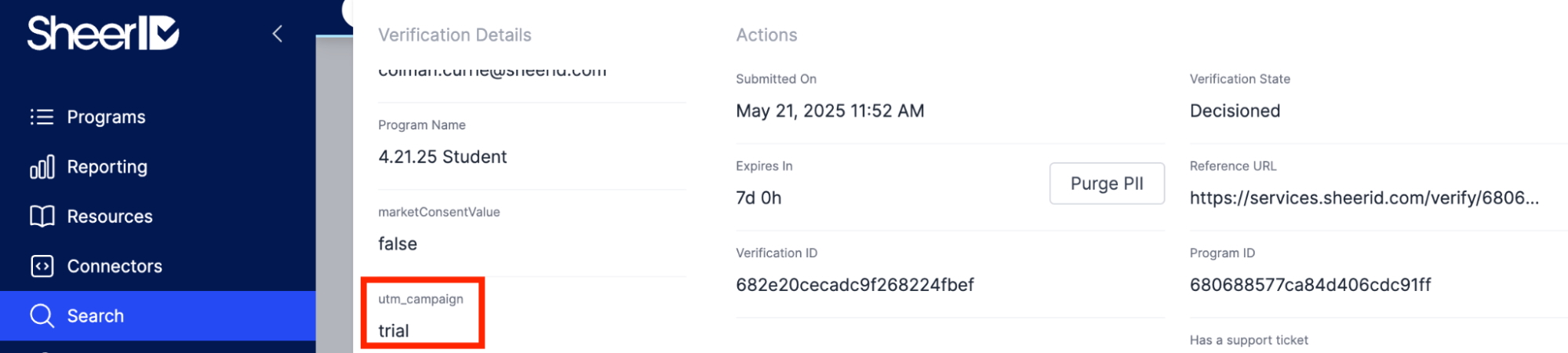This screenshot has width=1568, height=353.
Task: Collapse the sidebar with the chevron arrow
Action: click(x=277, y=34)
